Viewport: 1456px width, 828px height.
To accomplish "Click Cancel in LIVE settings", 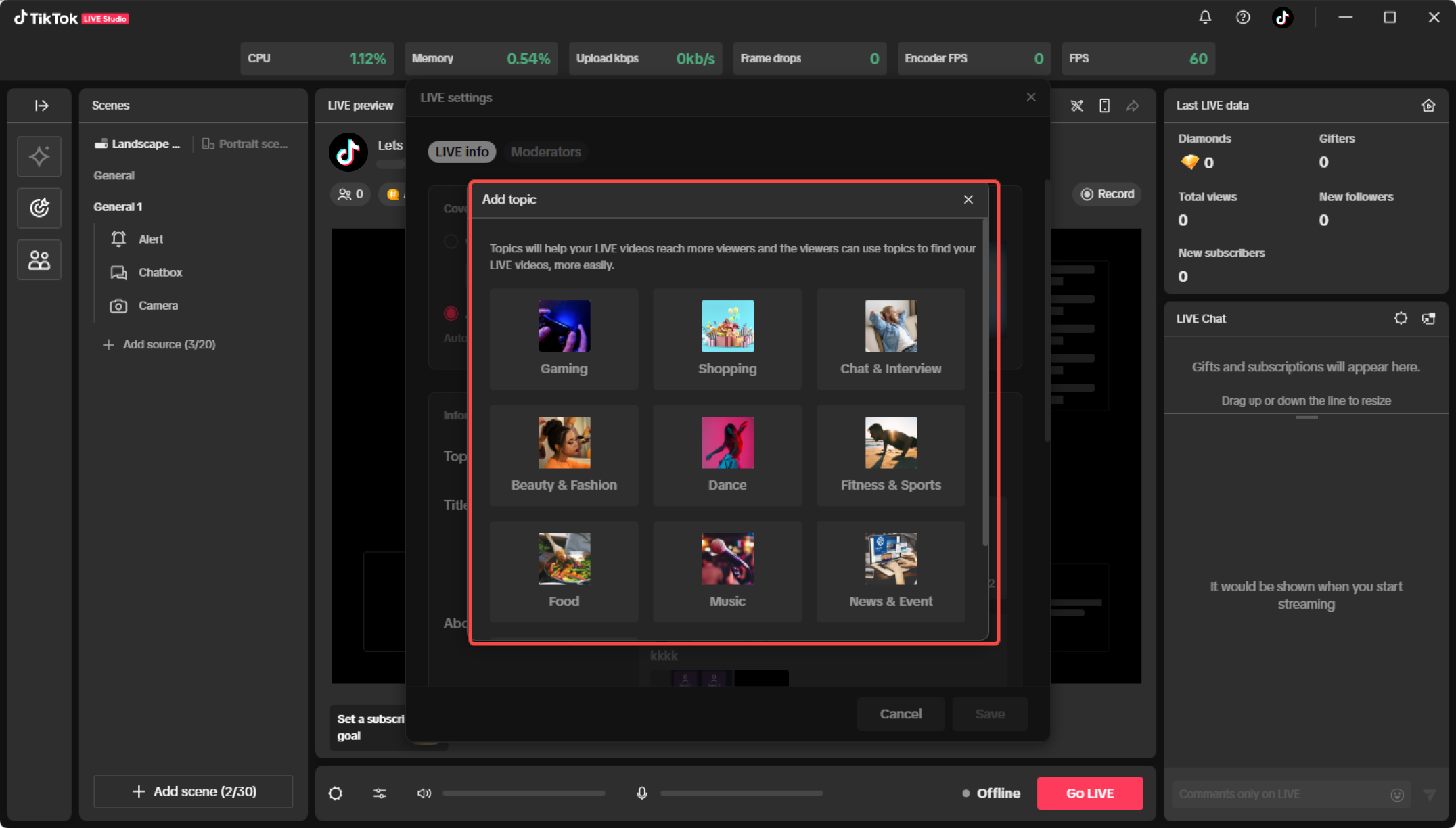I will click(901, 714).
